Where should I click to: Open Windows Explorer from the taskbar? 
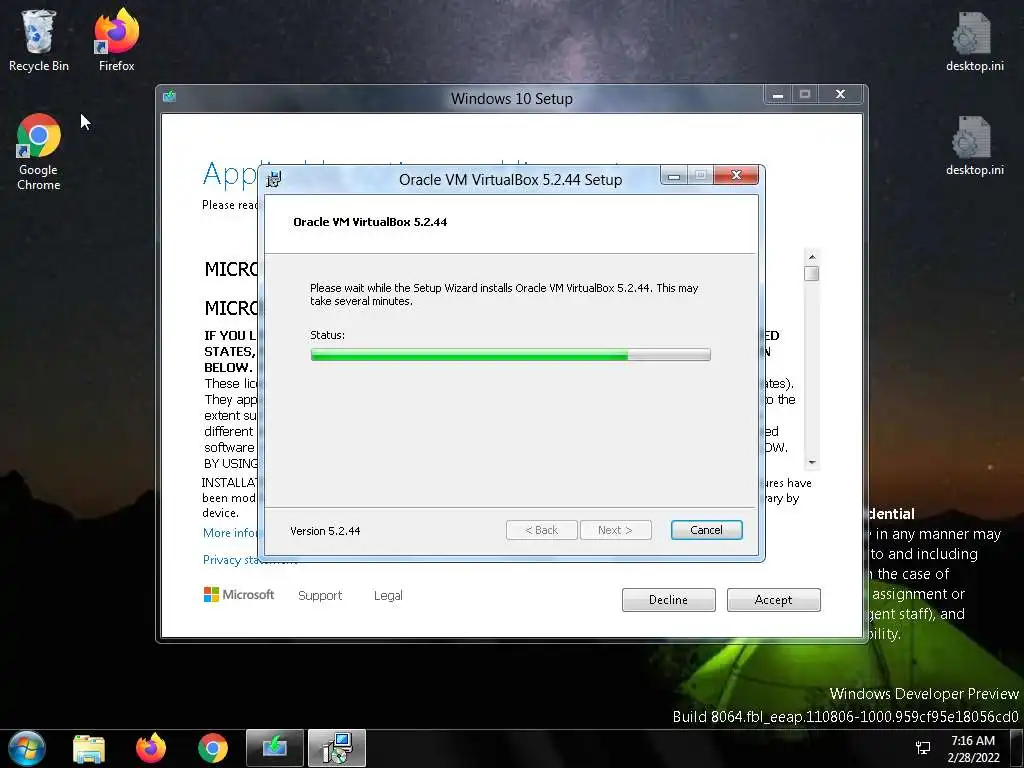[x=89, y=748]
